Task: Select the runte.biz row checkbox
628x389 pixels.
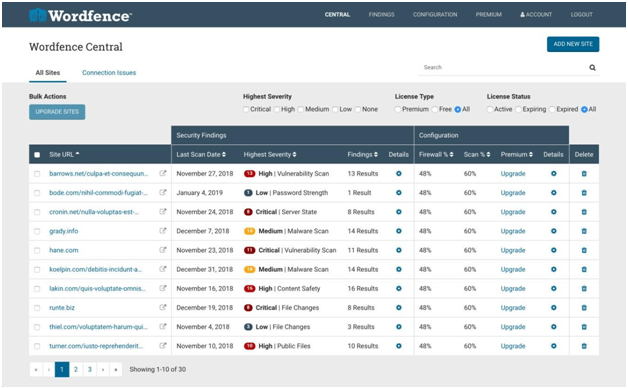Action: [37, 308]
